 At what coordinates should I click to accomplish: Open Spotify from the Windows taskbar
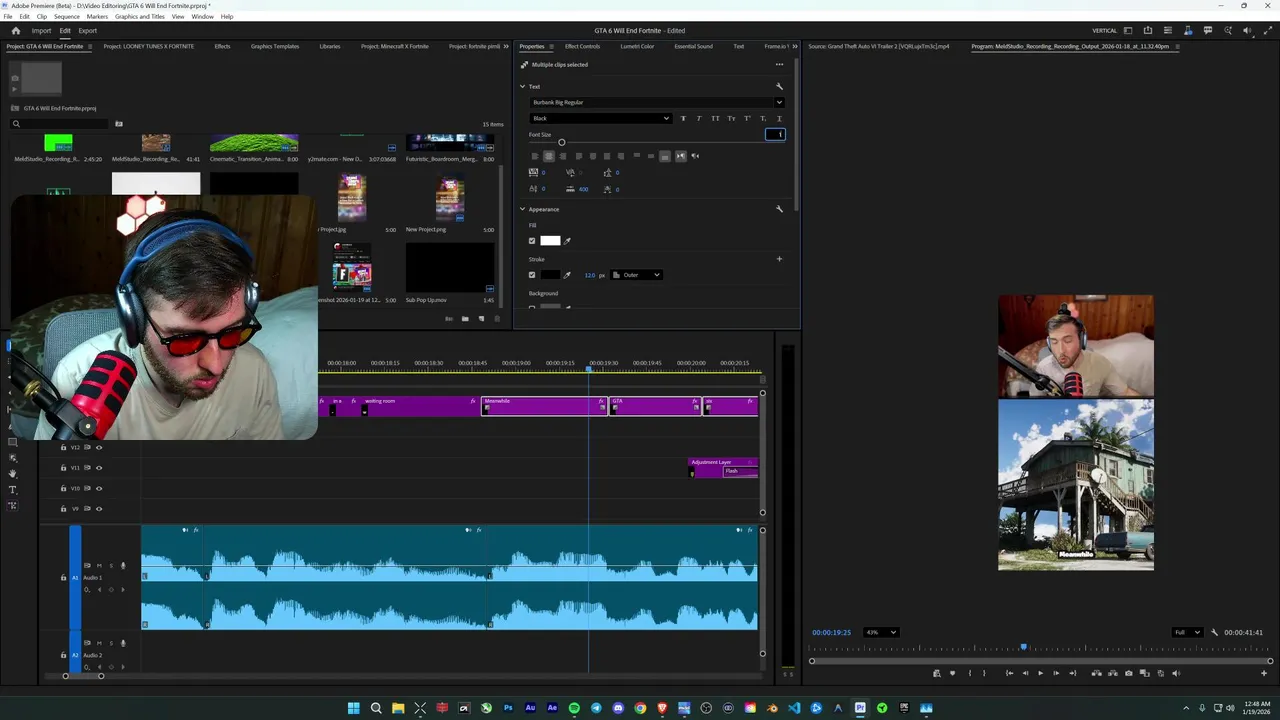[574, 708]
